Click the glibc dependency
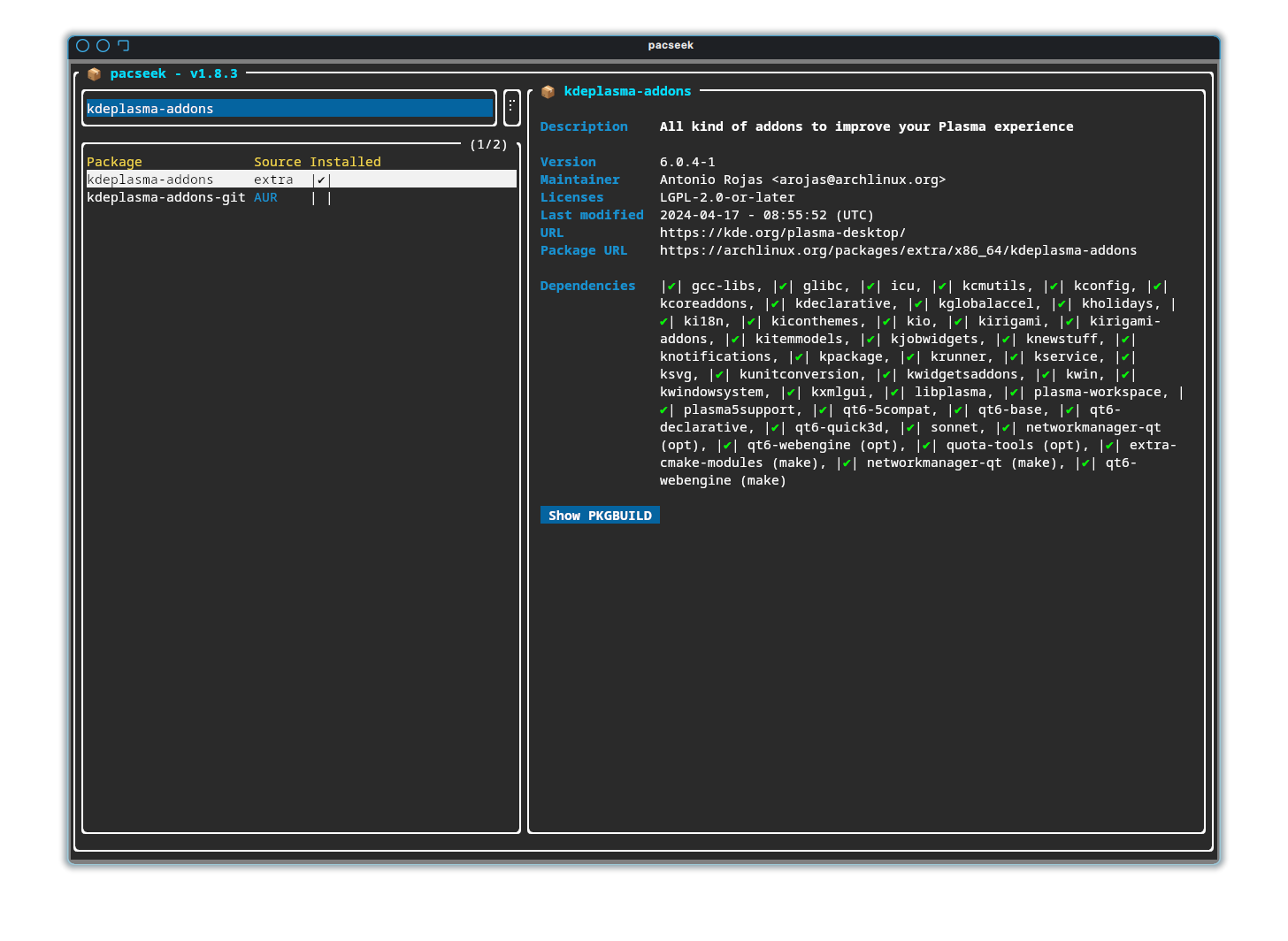 823,286
